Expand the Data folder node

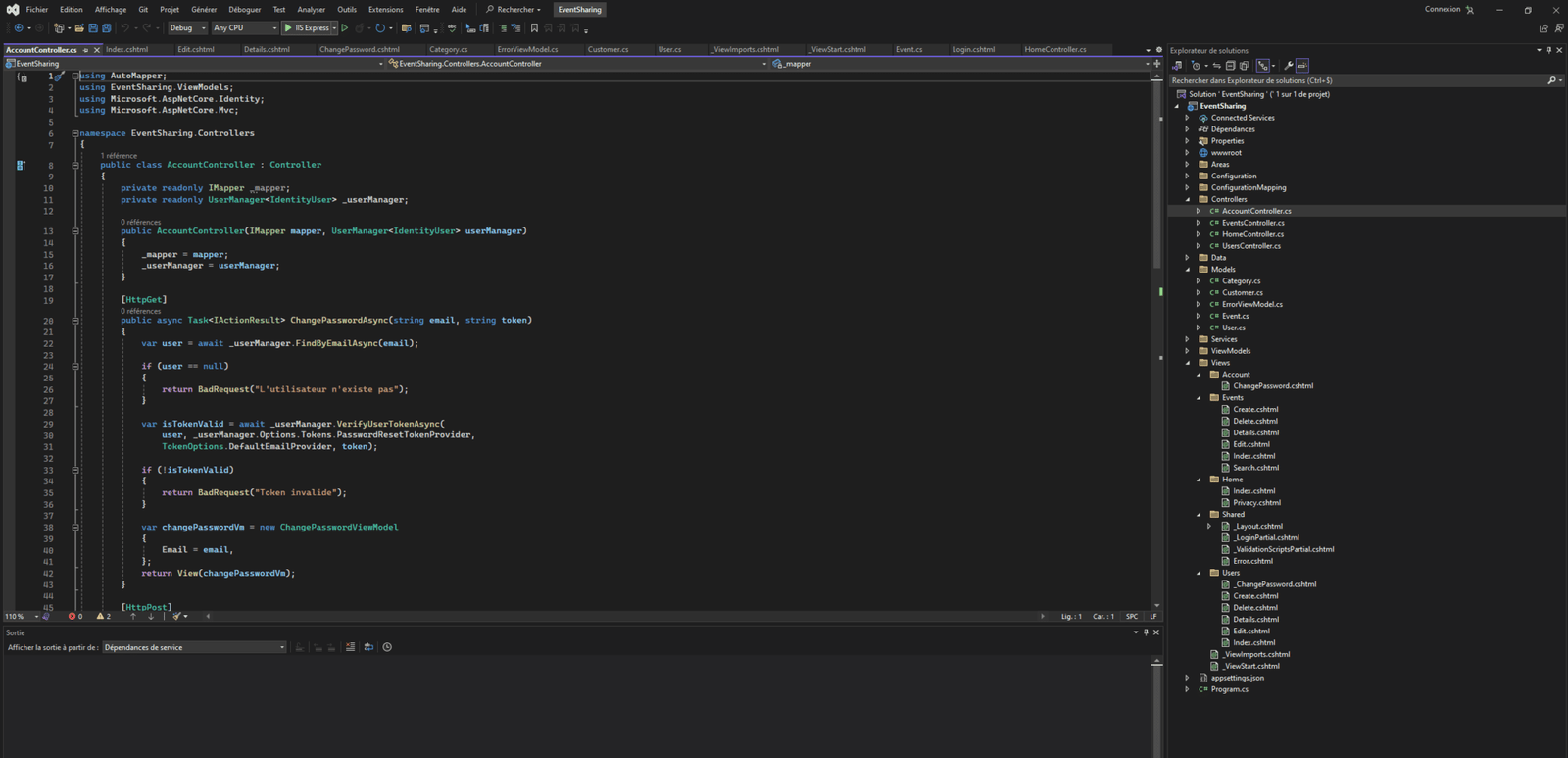1188,258
